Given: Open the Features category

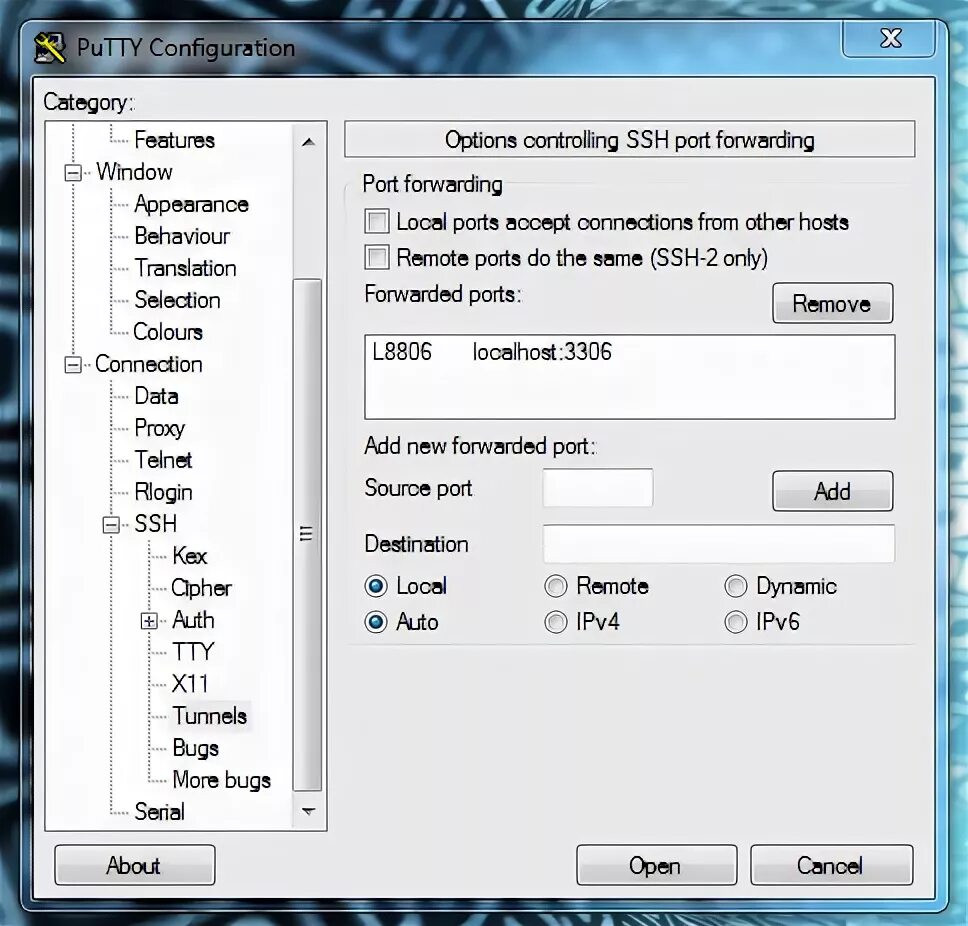Looking at the screenshot, I should [x=174, y=140].
